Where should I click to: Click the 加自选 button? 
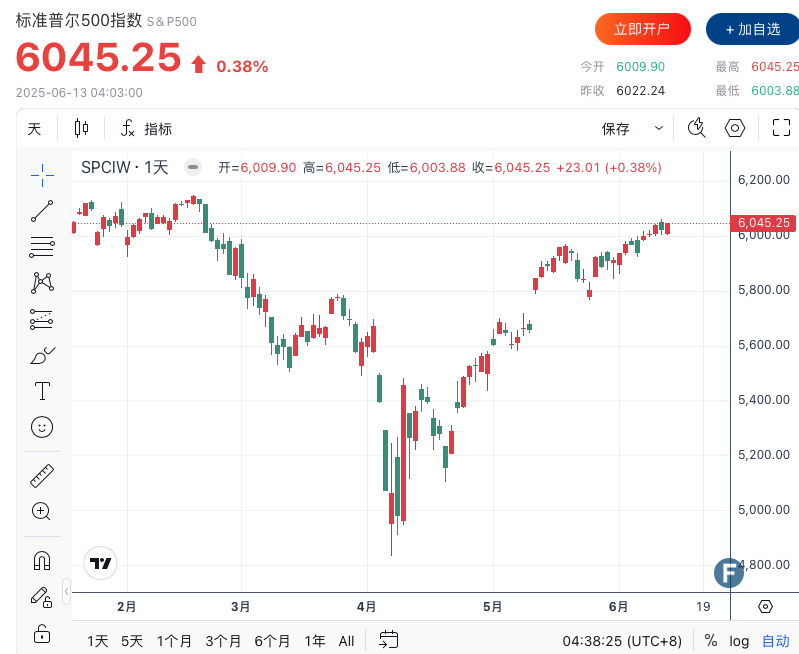click(752, 29)
